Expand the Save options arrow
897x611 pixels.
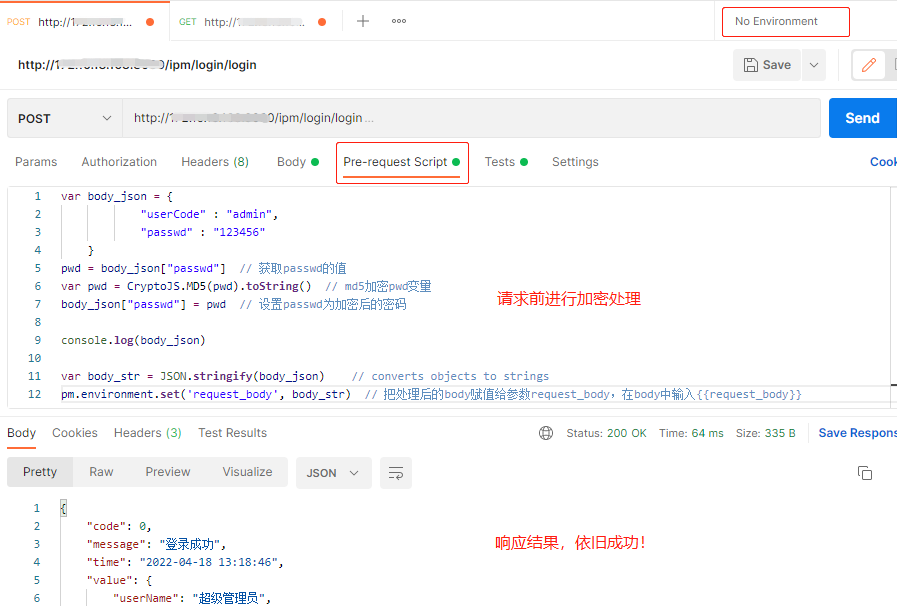813,65
